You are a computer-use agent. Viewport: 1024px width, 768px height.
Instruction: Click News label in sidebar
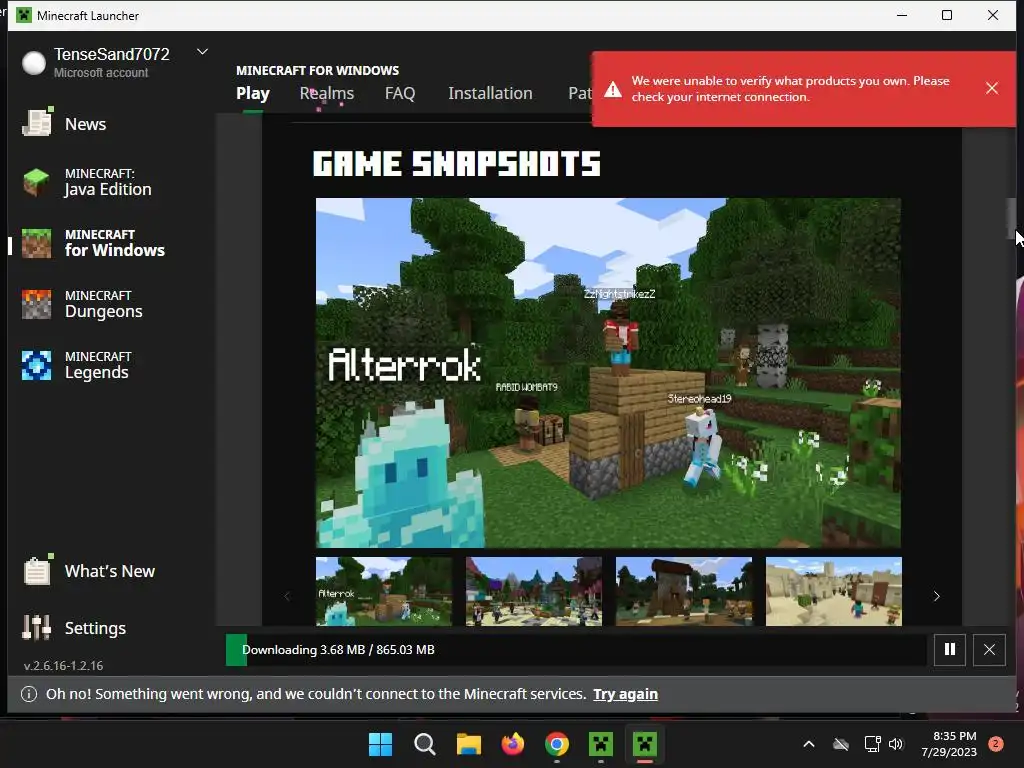click(86, 124)
